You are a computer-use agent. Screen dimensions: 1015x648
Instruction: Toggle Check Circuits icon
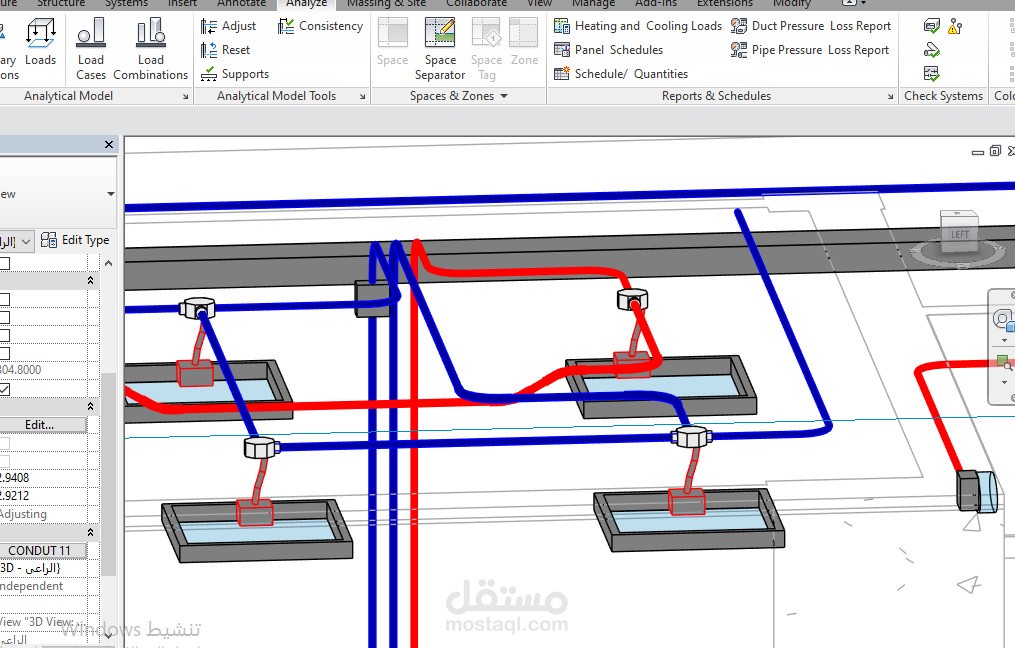click(x=931, y=74)
